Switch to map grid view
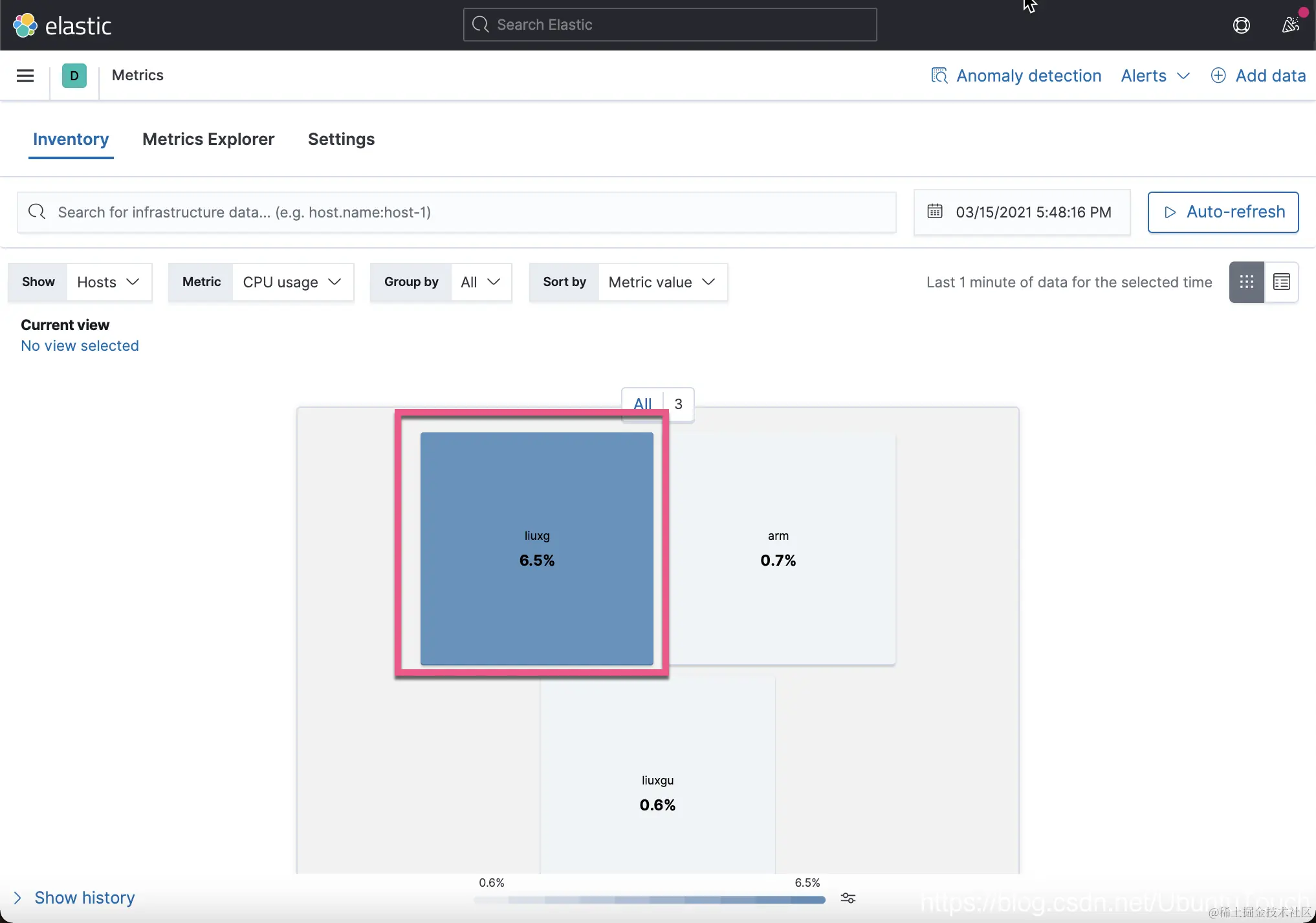This screenshot has width=1316, height=923. point(1246,282)
